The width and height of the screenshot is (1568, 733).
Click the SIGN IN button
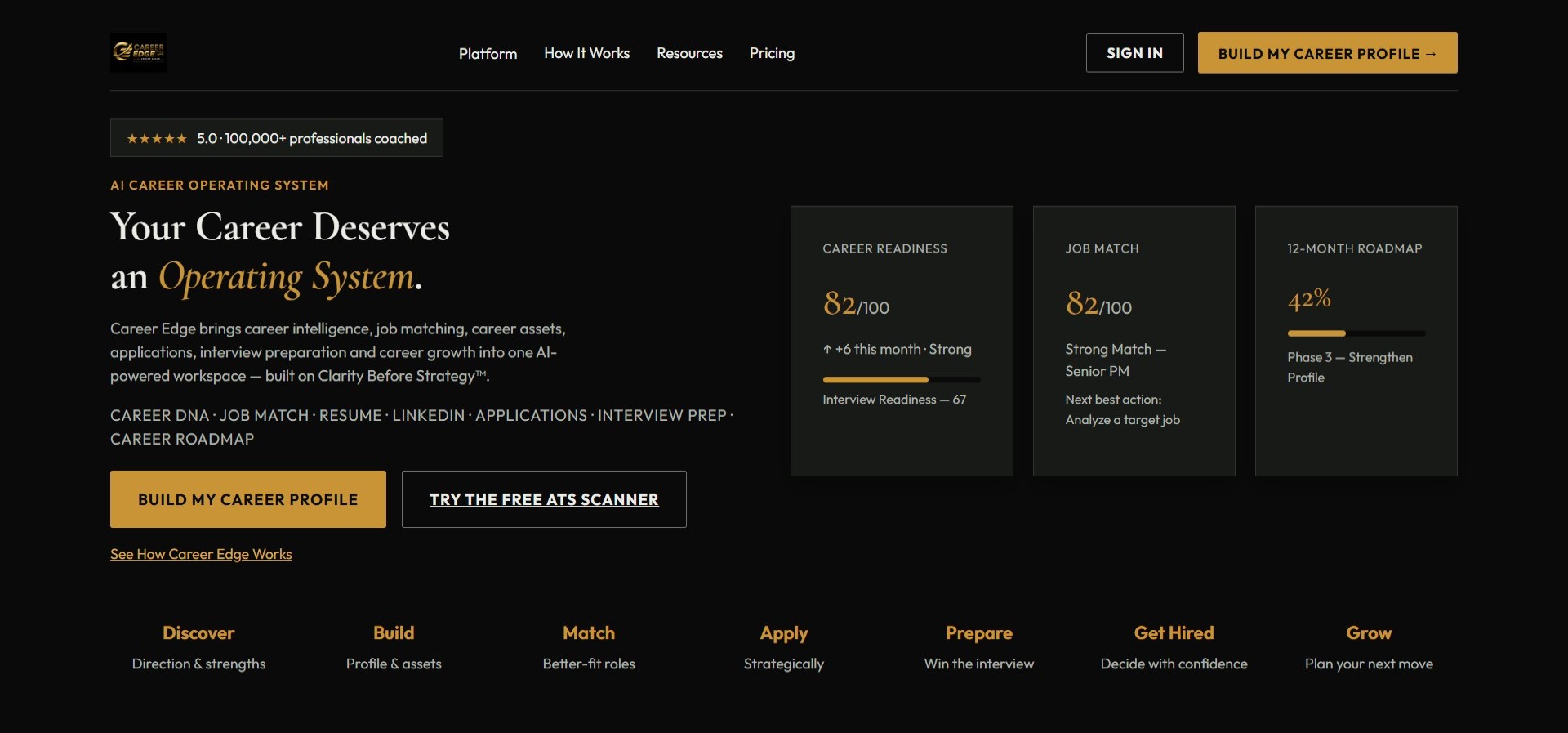[x=1134, y=52]
